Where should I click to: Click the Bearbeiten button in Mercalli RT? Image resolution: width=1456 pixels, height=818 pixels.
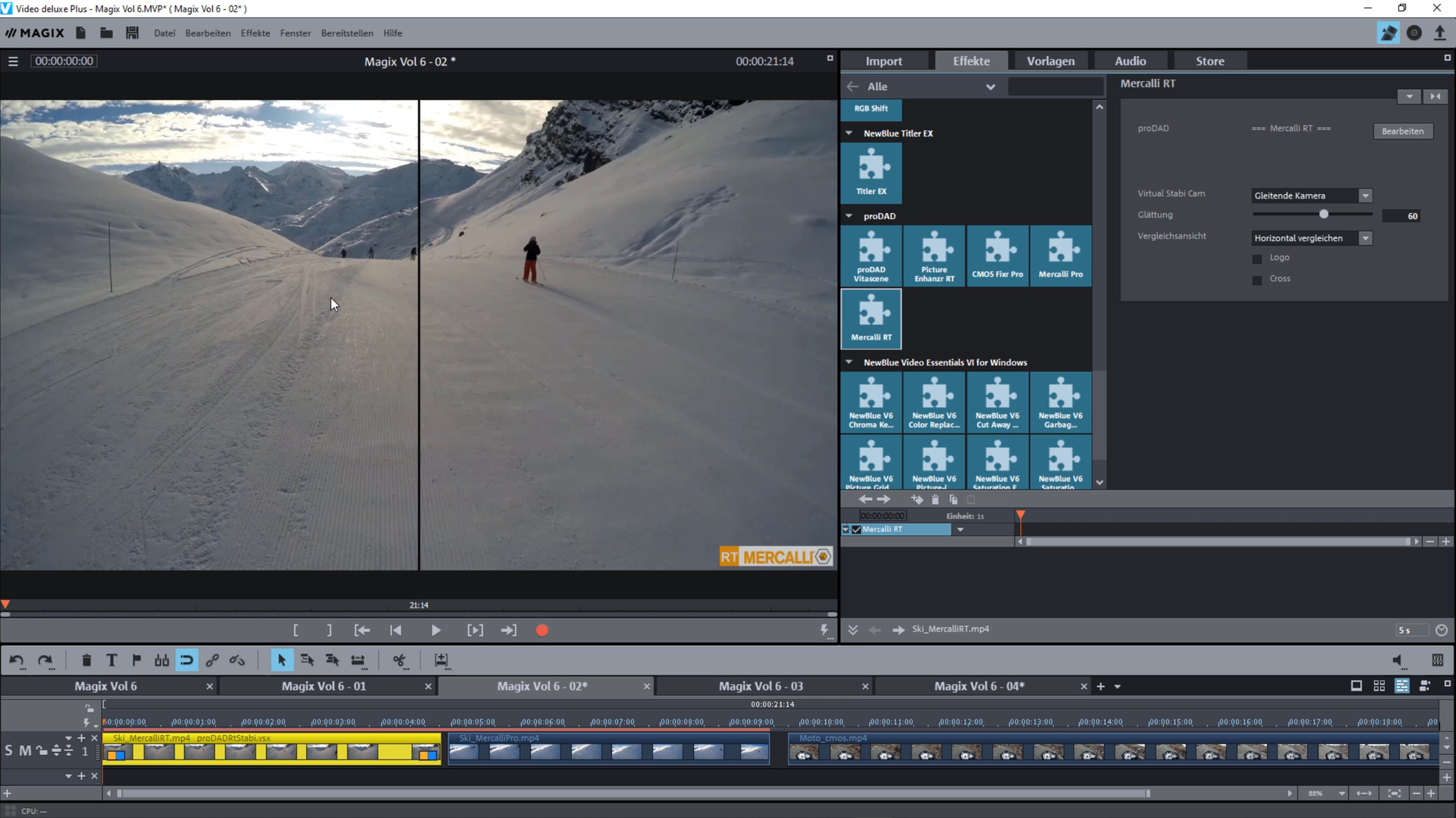click(x=1403, y=131)
